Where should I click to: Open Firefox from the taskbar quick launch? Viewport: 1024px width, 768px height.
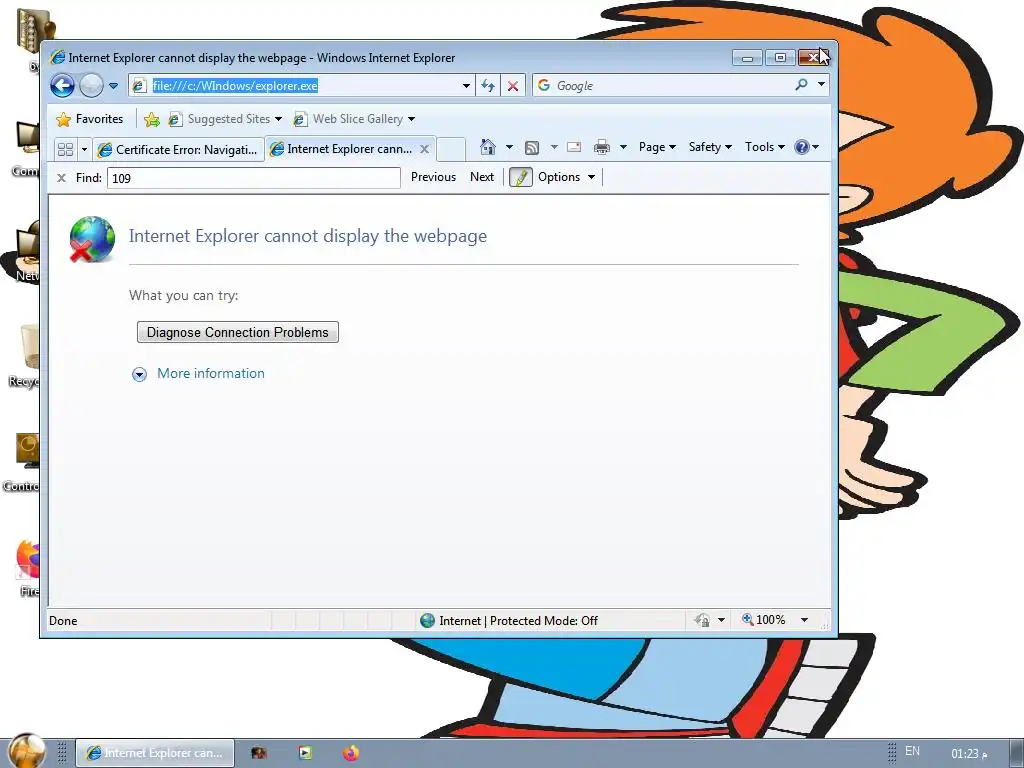point(351,753)
